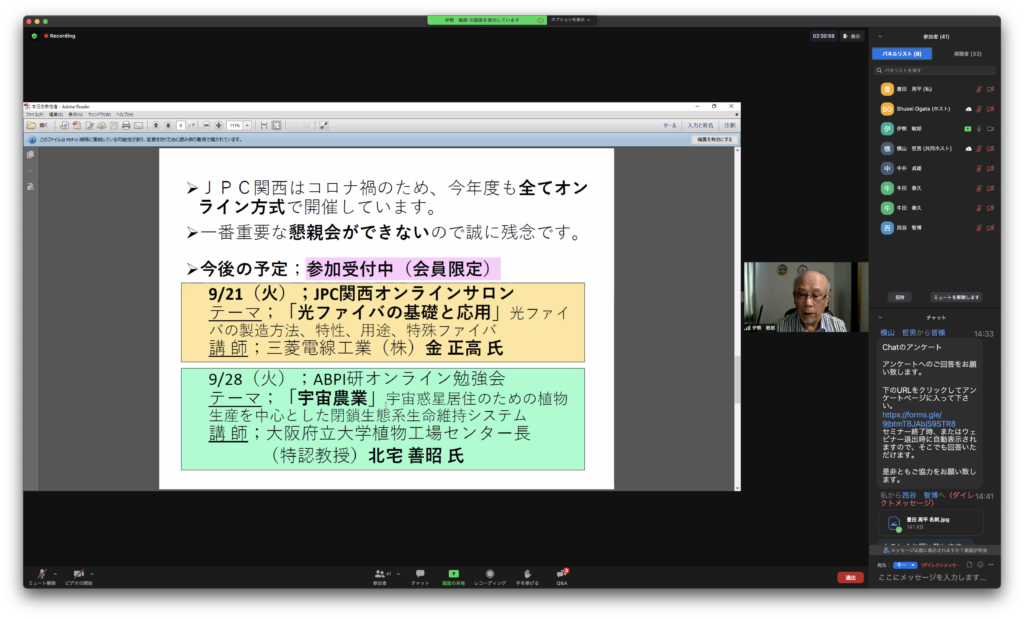The height and width of the screenshot is (619, 1024).
Task: Unmute microphone in Zoom toolbar
Action: point(42,576)
